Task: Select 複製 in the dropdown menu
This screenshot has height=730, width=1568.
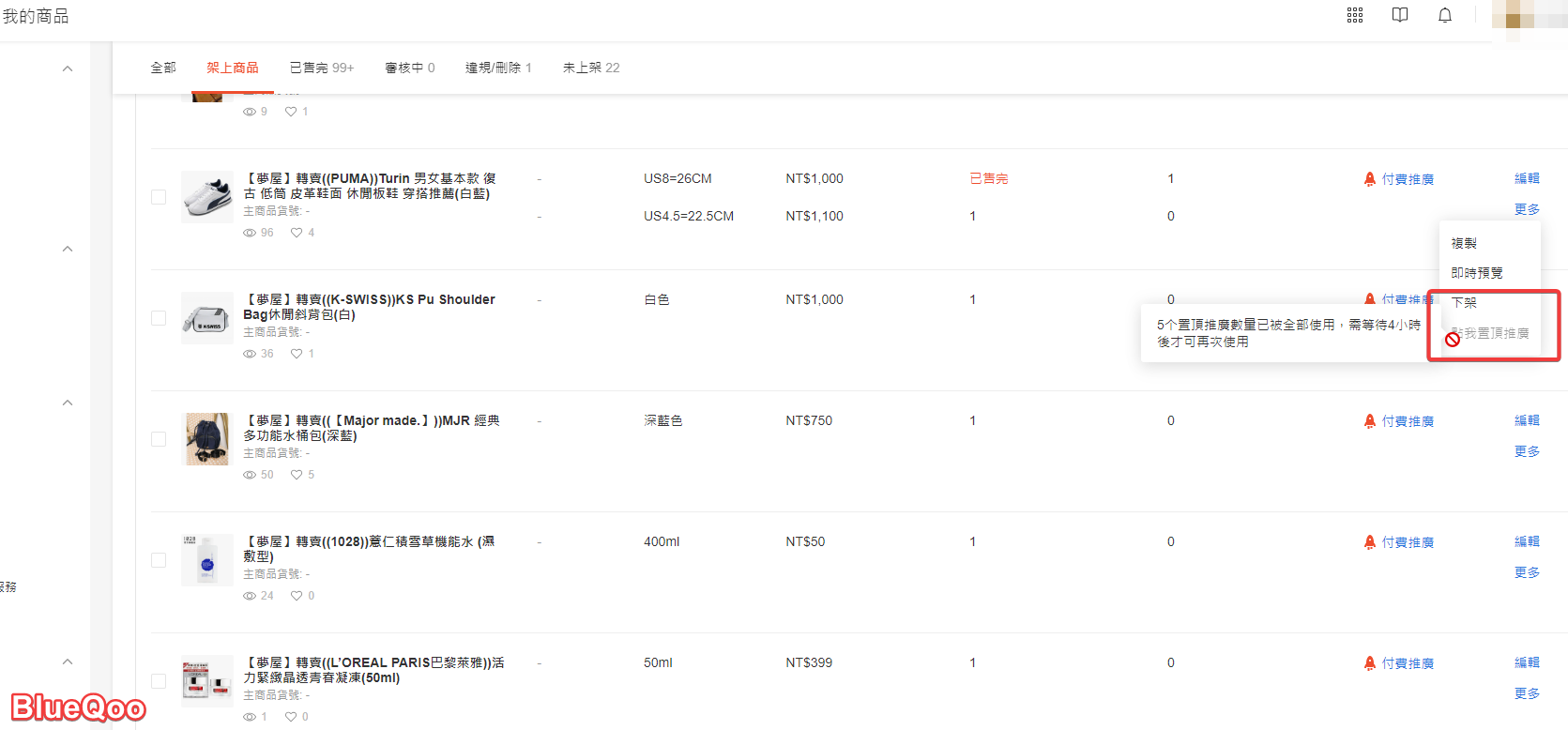Action: pyautogui.click(x=1464, y=243)
